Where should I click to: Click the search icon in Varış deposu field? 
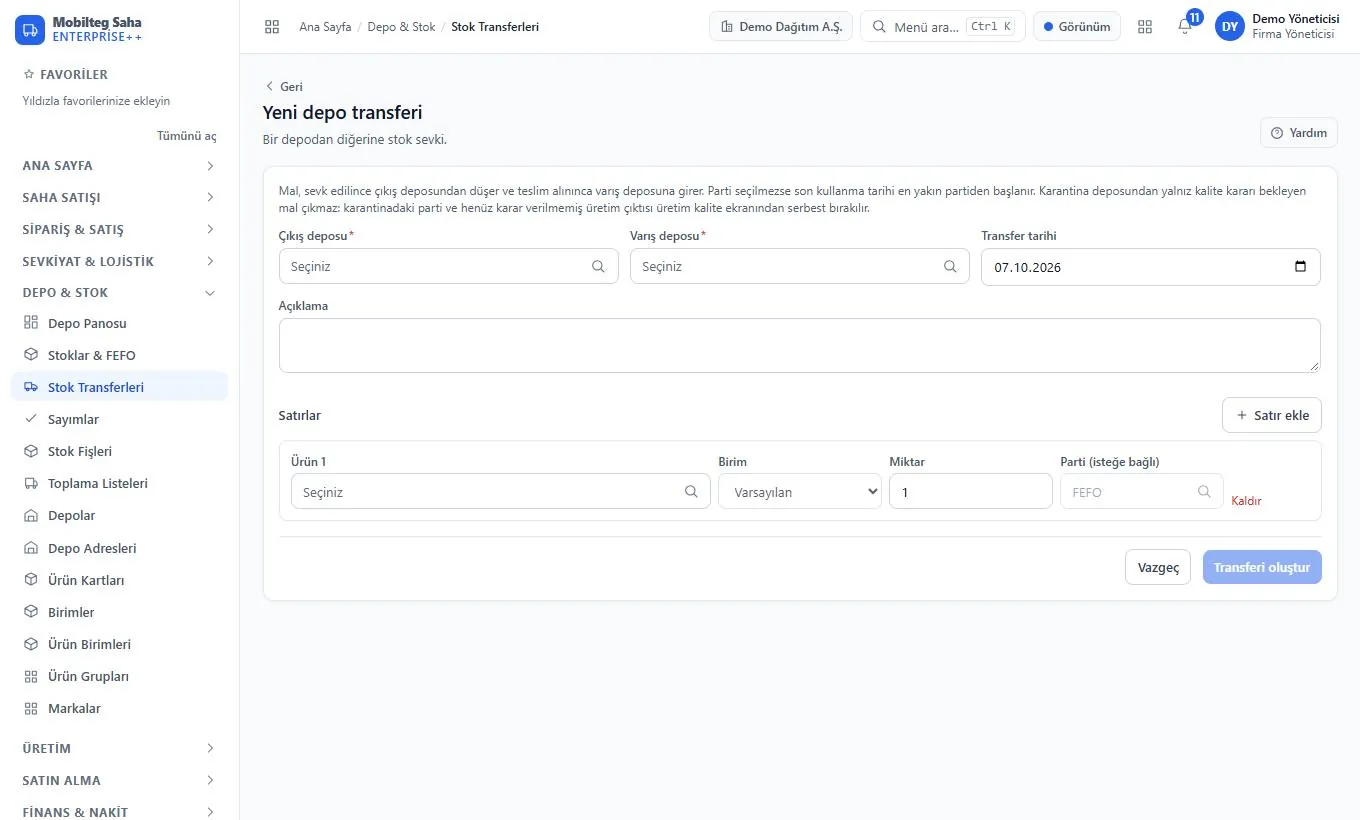(x=950, y=267)
